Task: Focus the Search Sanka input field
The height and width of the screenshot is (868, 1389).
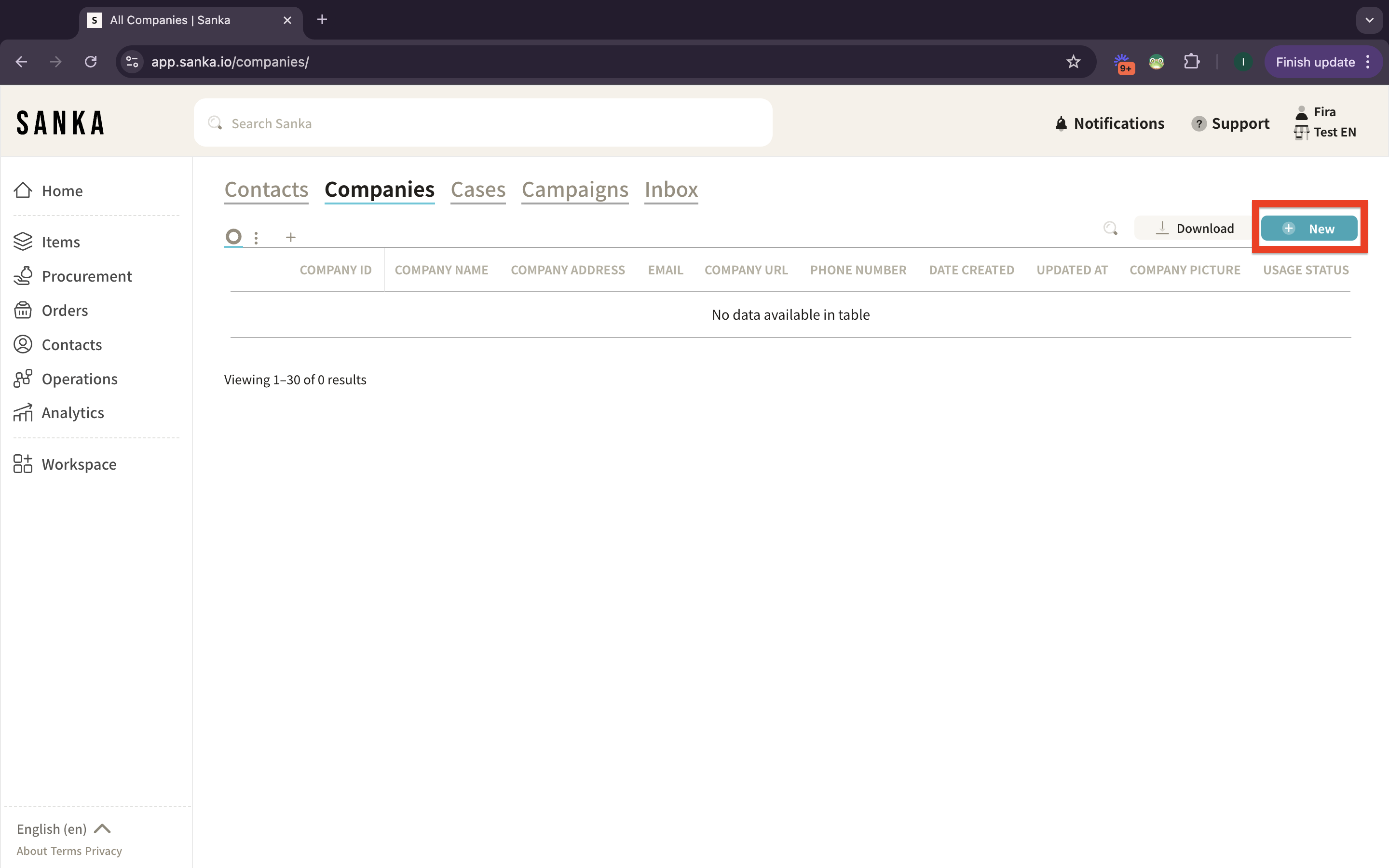Action: tap(482, 123)
